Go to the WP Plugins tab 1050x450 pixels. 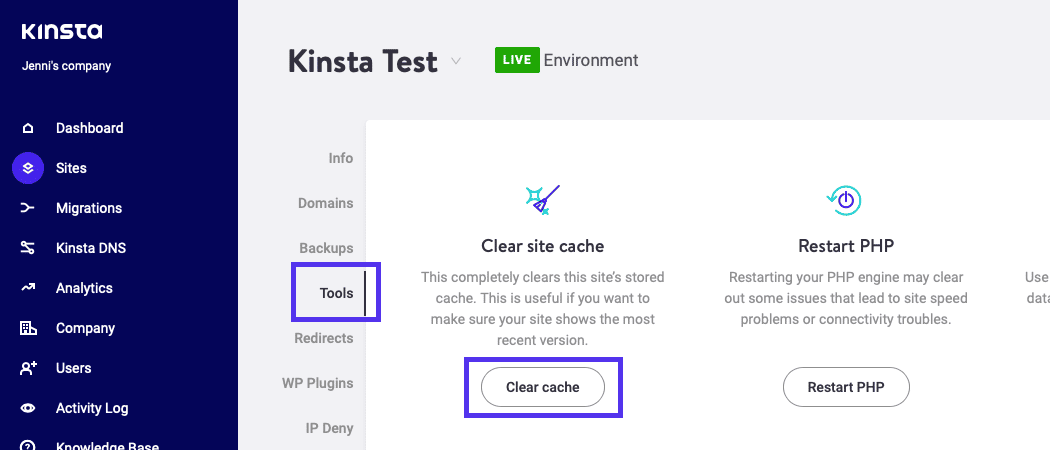pyautogui.click(x=317, y=383)
